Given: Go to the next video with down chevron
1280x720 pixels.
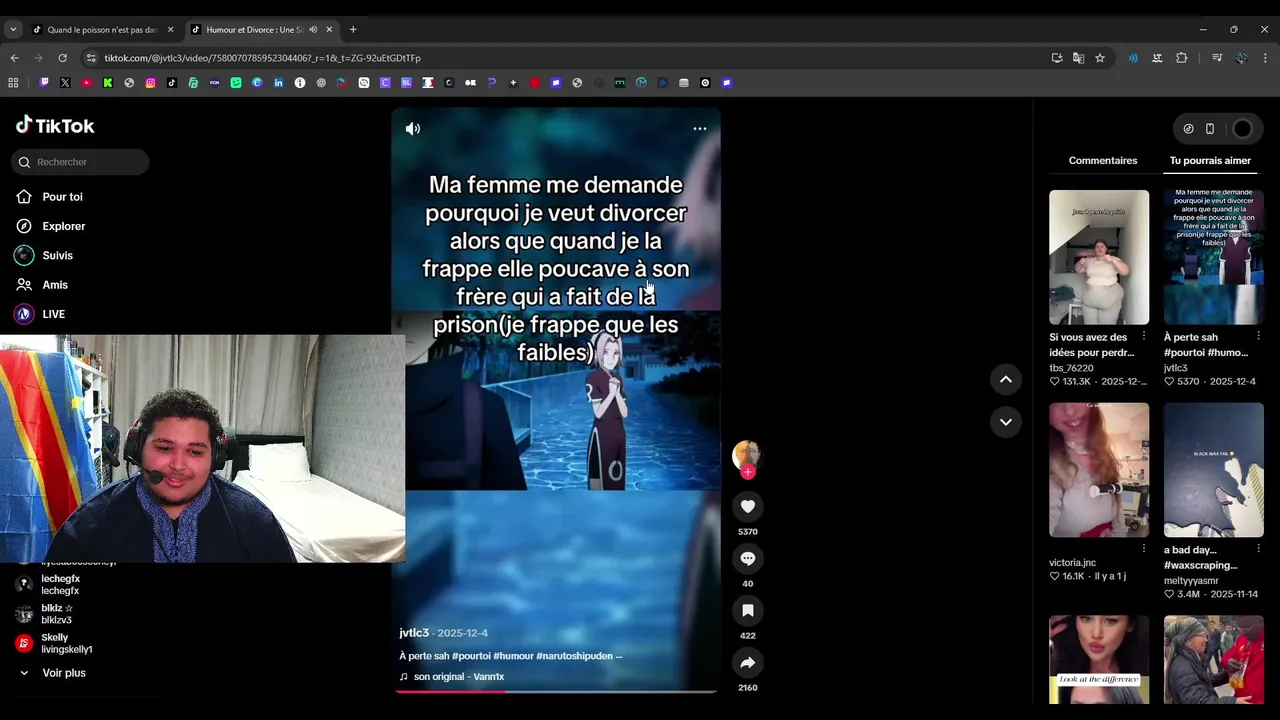Looking at the screenshot, I should click(x=1006, y=422).
